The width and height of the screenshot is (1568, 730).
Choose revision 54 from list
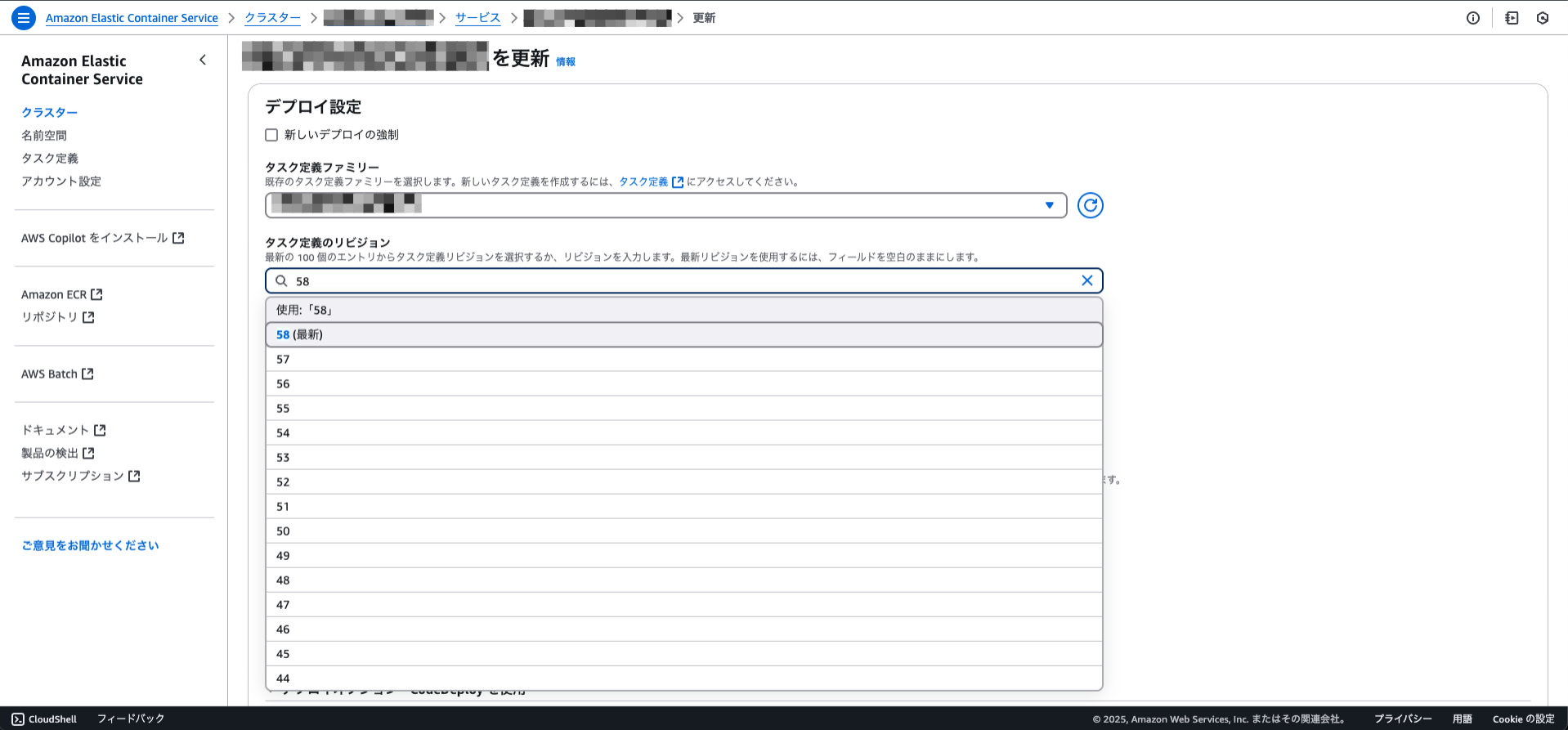pyautogui.click(x=684, y=432)
